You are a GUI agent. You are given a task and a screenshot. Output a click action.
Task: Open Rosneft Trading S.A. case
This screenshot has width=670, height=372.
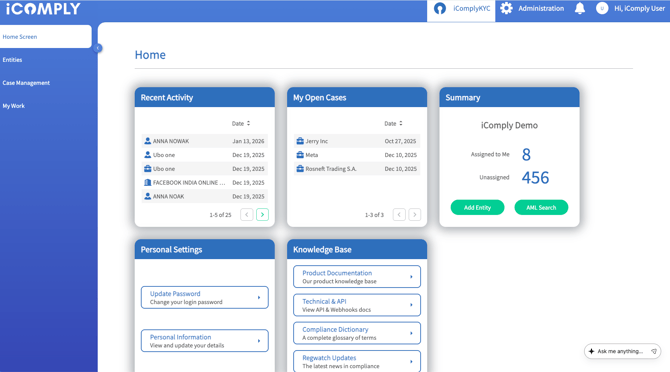tap(357, 169)
